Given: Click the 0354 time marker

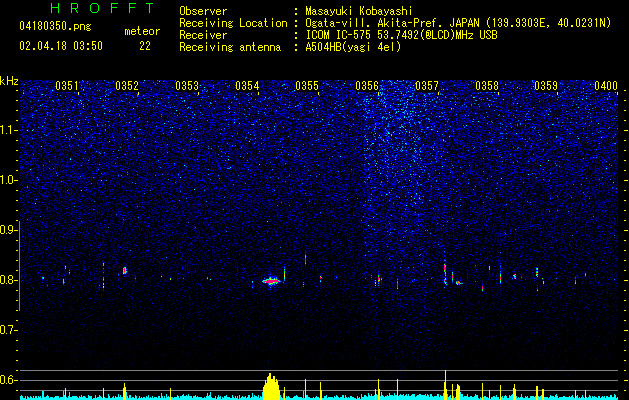Looking at the screenshot, I should 247,86.
